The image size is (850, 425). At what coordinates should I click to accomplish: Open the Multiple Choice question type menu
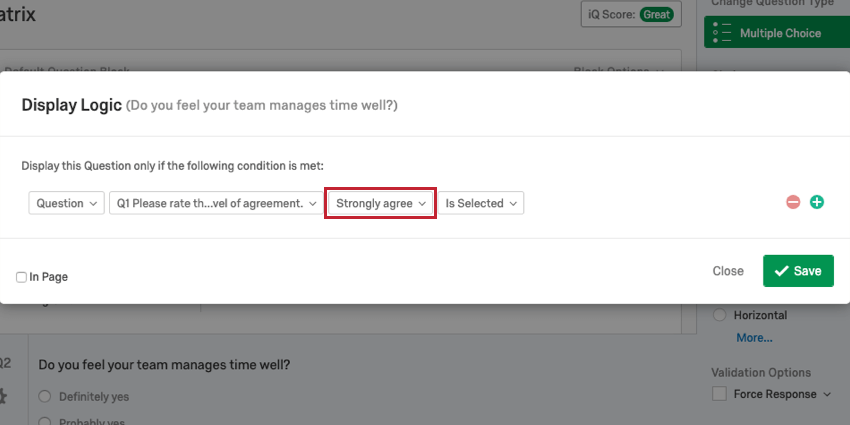[x=777, y=33]
